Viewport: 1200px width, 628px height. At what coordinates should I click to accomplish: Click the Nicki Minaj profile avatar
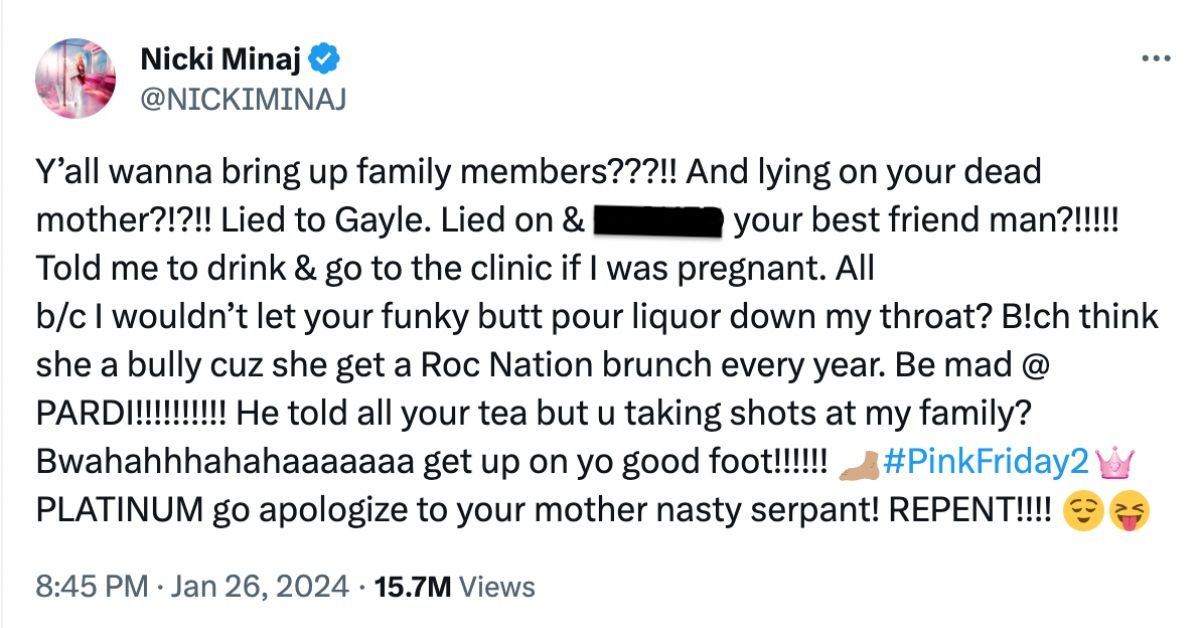coord(76,79)
